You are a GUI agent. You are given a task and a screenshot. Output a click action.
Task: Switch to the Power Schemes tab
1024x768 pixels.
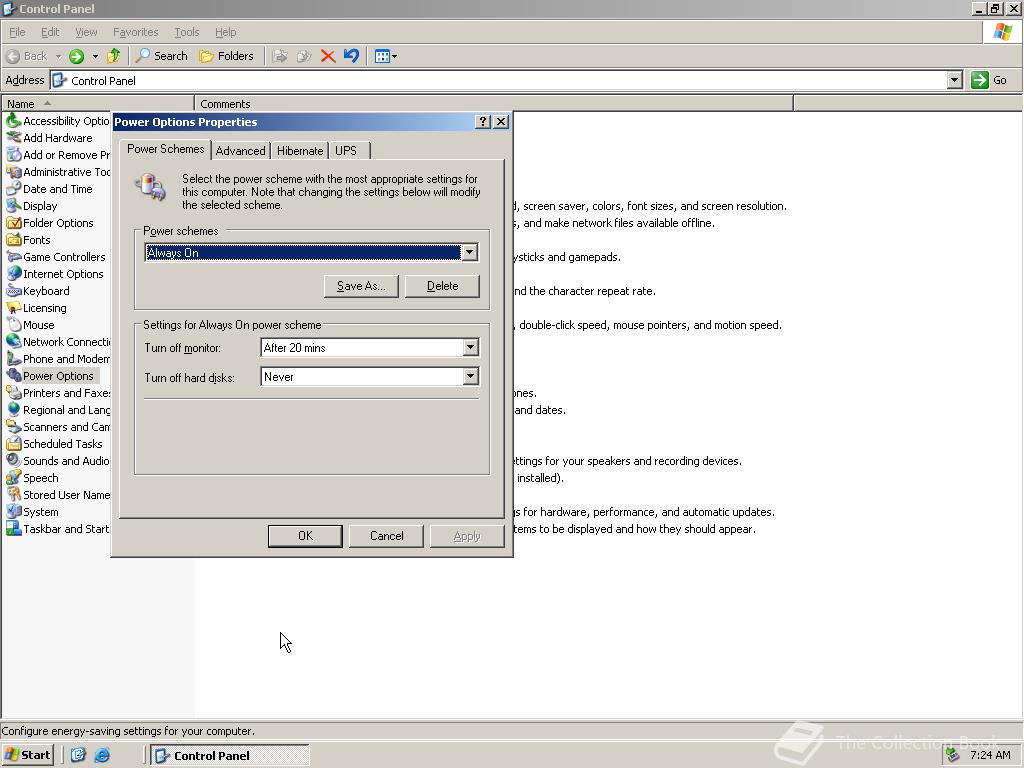coord(165,149)
